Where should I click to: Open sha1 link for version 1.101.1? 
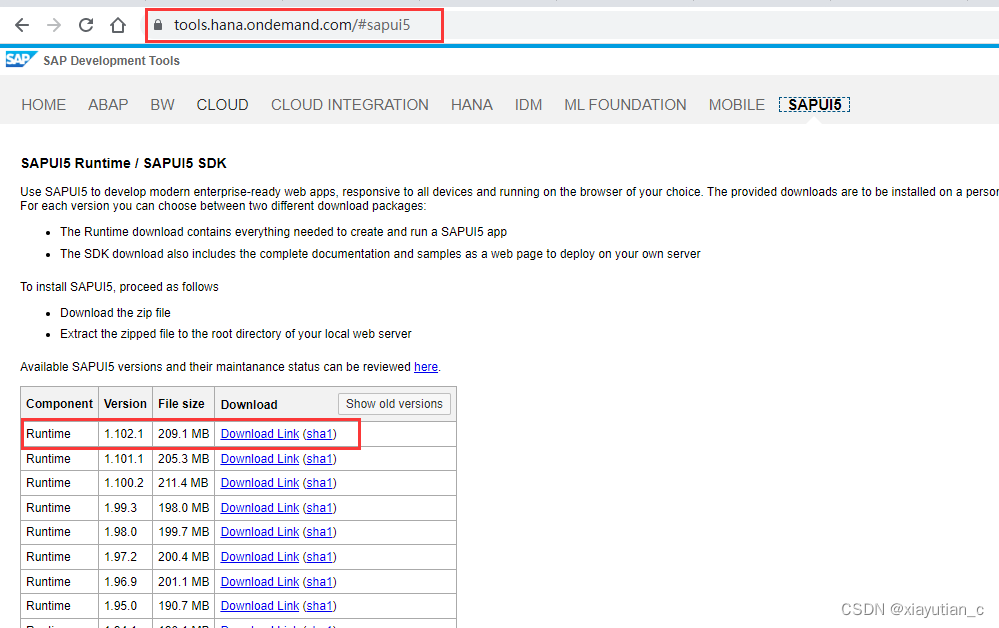pos(320,459)
